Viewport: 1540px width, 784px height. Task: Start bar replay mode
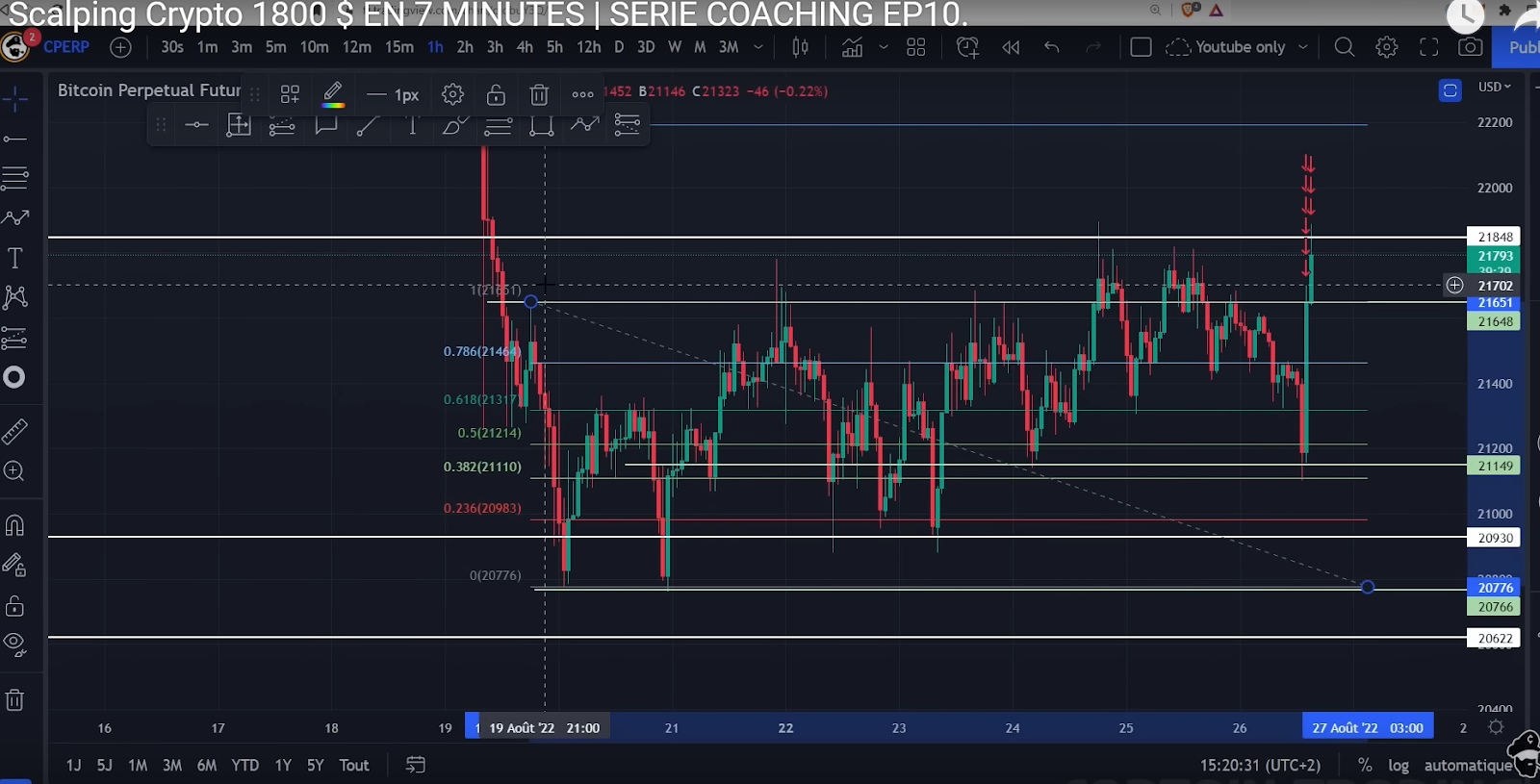click(1011, 47)
